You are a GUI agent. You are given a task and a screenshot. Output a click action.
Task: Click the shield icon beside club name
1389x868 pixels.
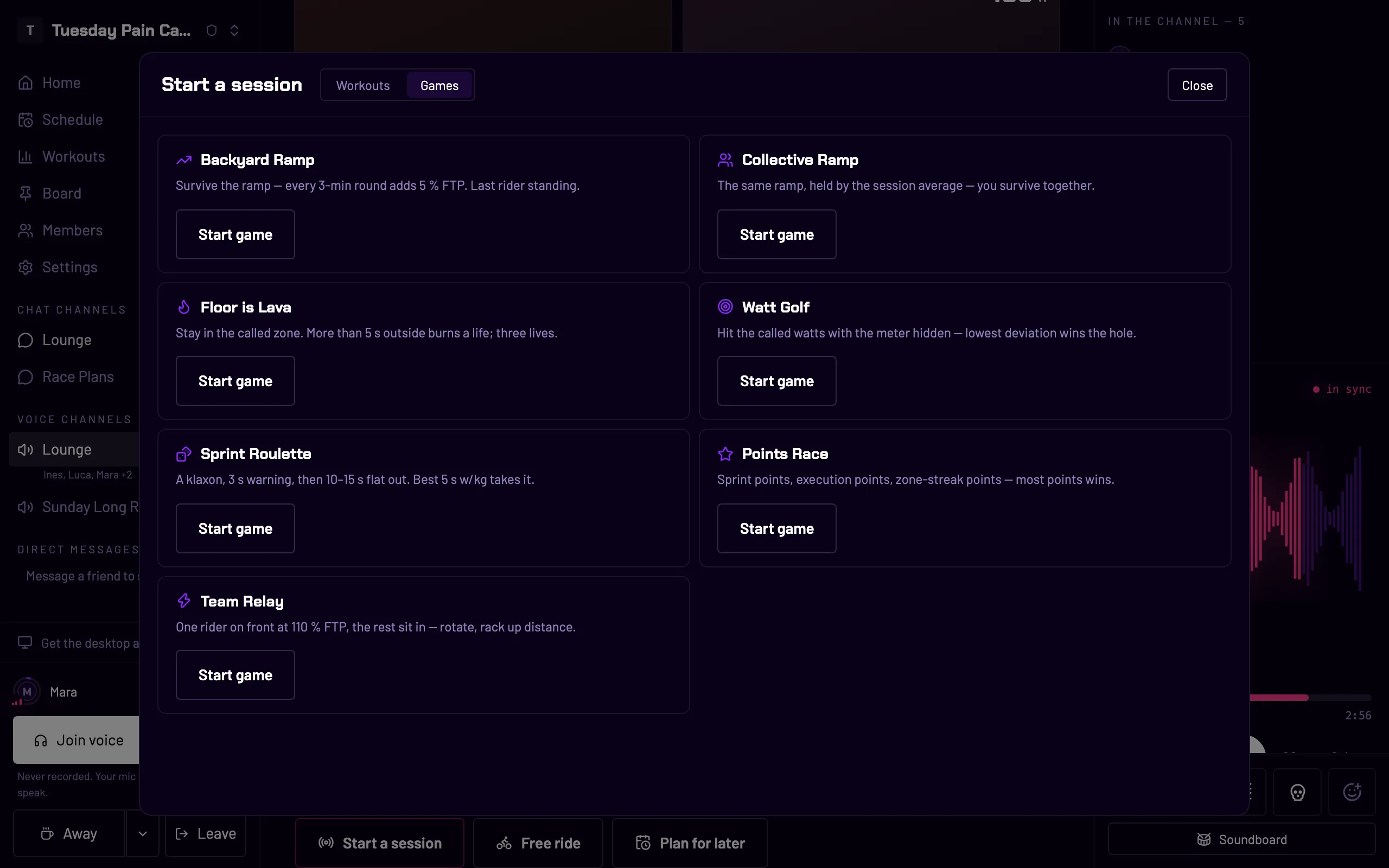coord(211,30)
